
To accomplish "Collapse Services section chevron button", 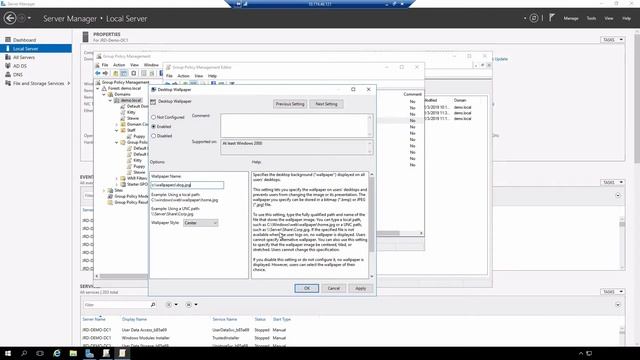I will (618, 305).
